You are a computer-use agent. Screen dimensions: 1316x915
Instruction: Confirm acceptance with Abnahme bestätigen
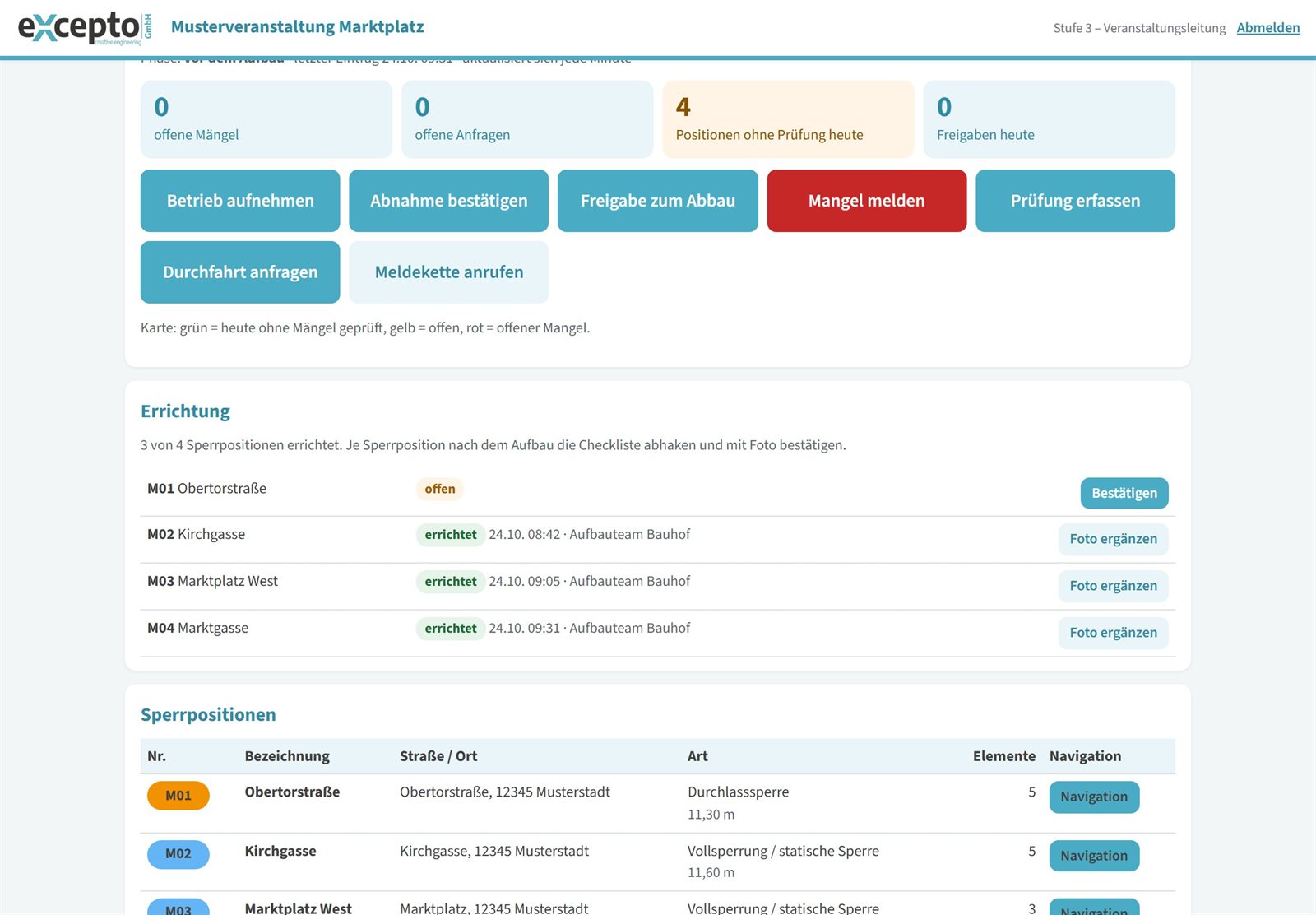(448, 201)
